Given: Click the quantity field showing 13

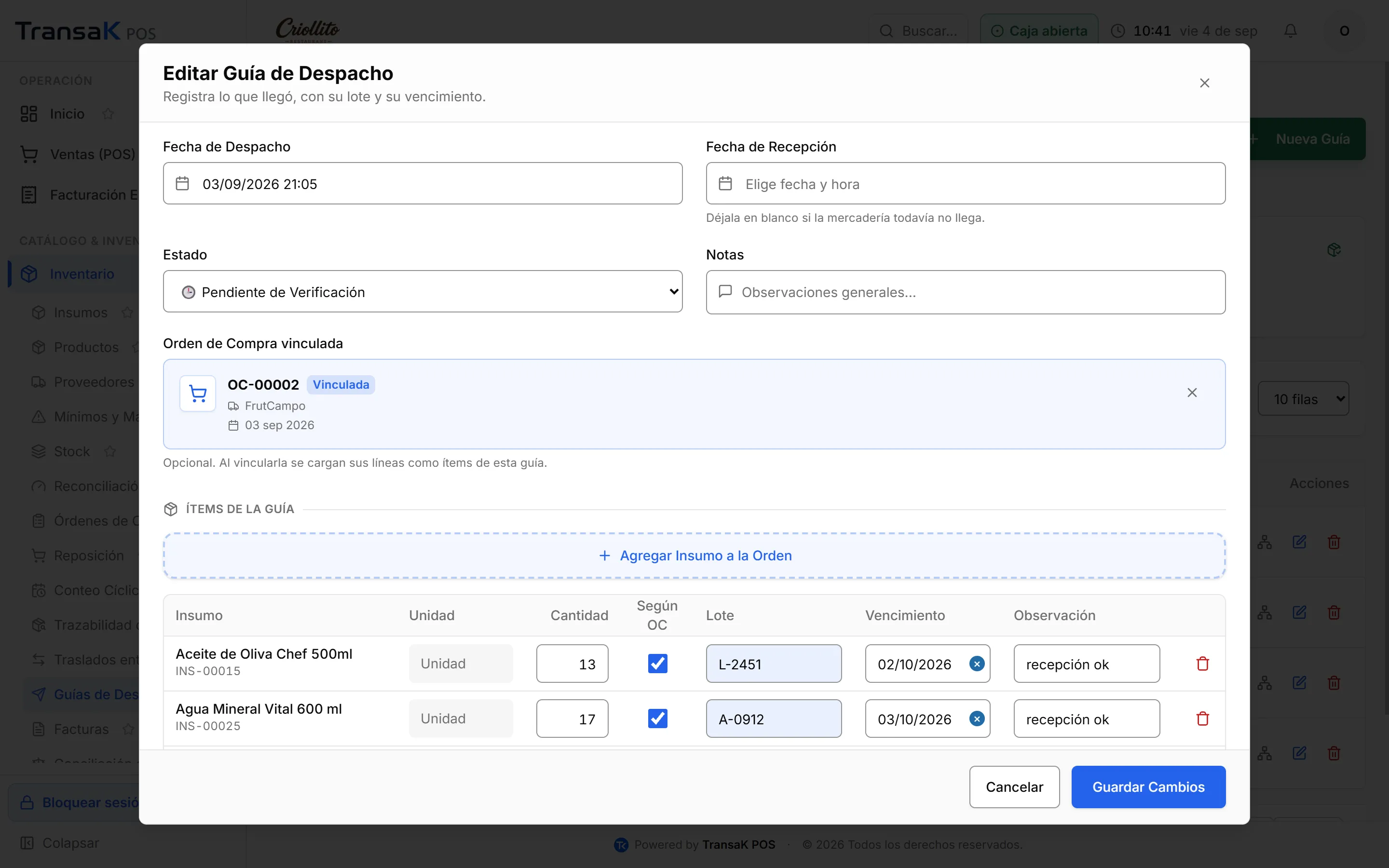Looking at the screenshot, I should pos(572,664).
